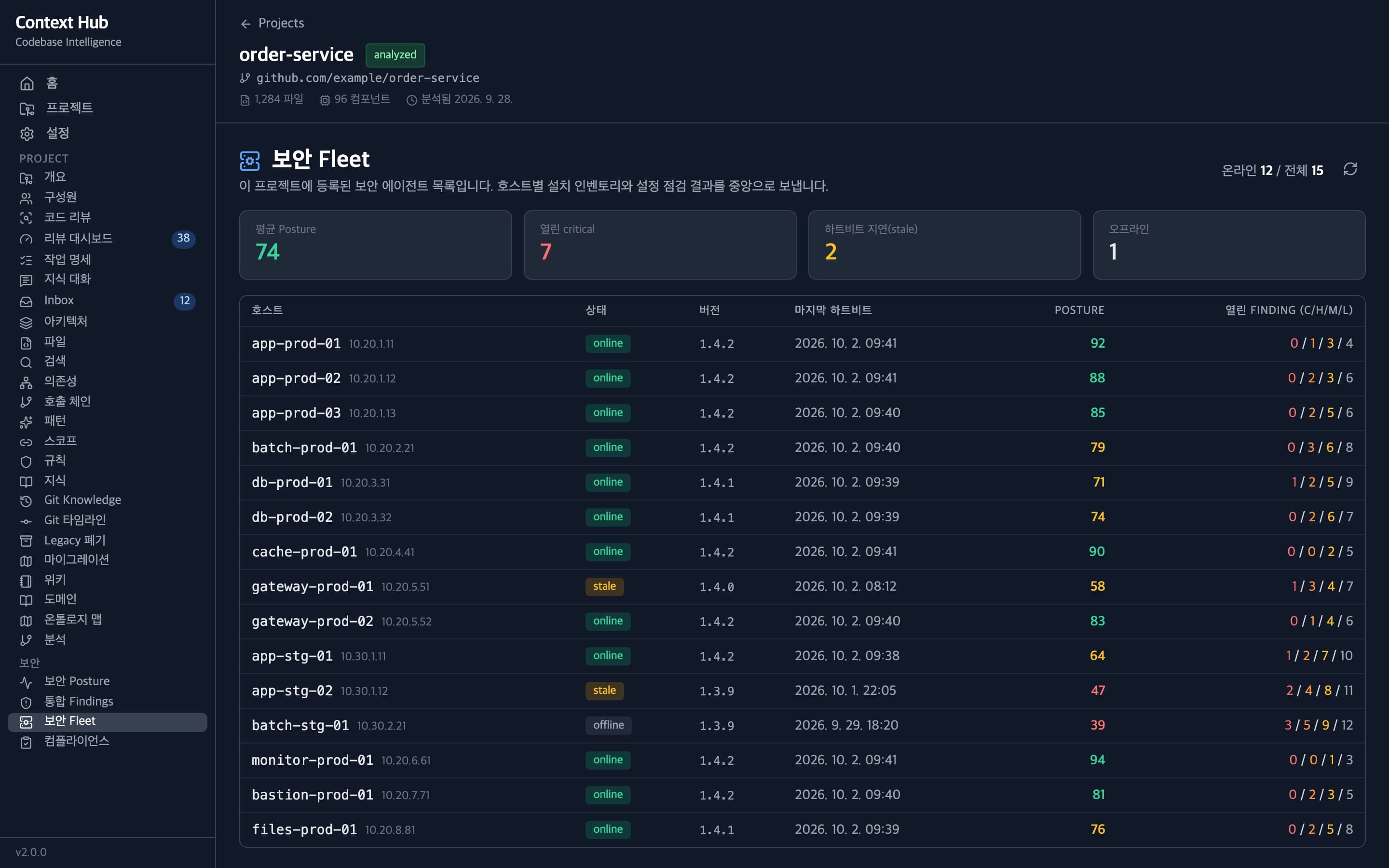Click the stale badge for app-stg-02

[x=604, y=691]
